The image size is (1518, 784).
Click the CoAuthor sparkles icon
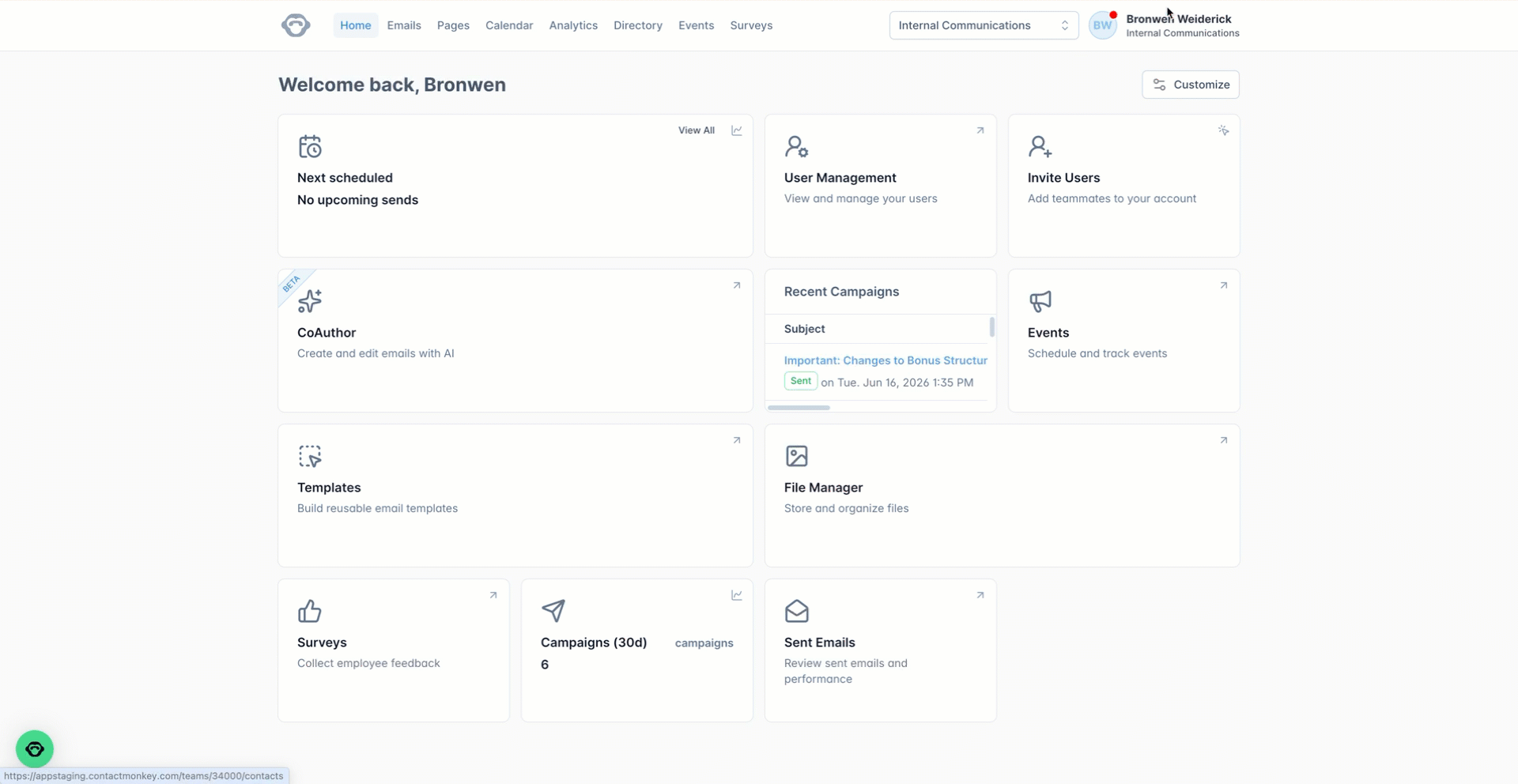tap(310, 301)
